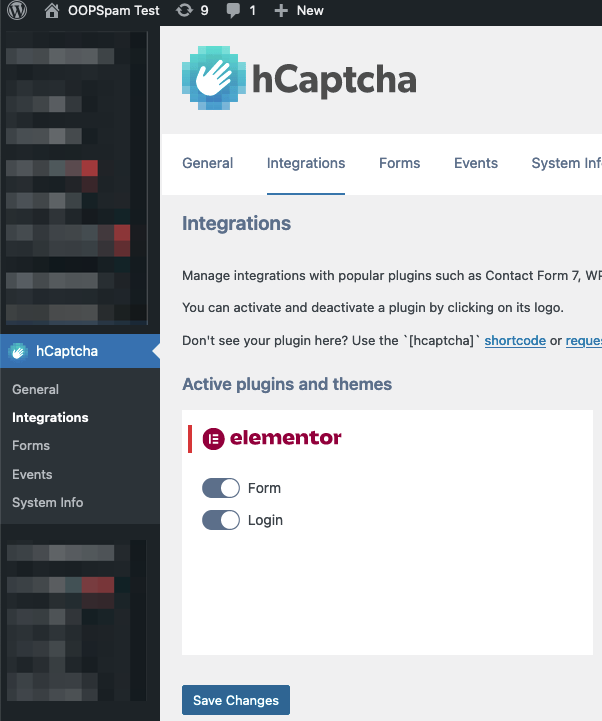Open Events in sidebar submenu
Screen dimensions: 602x721
point(32,475)
